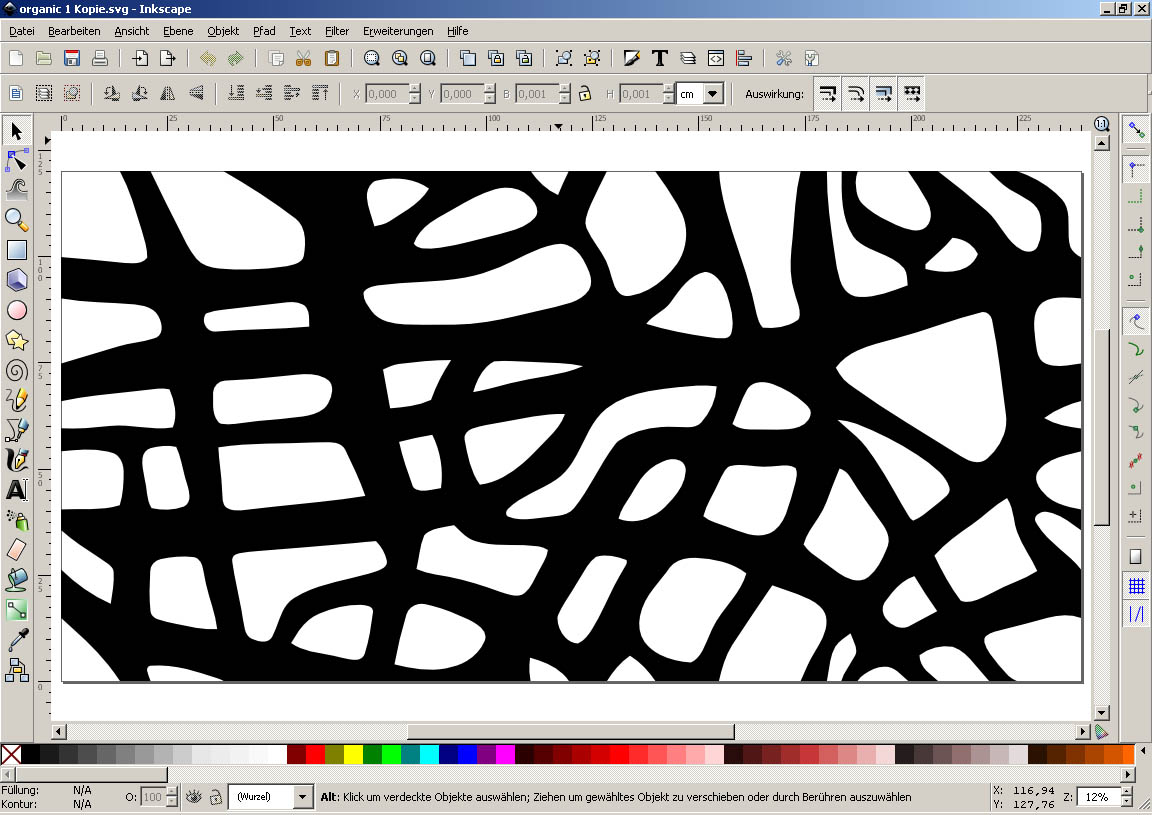
Task: Open the Erweiterungen menu
Action: click(398, 31)
